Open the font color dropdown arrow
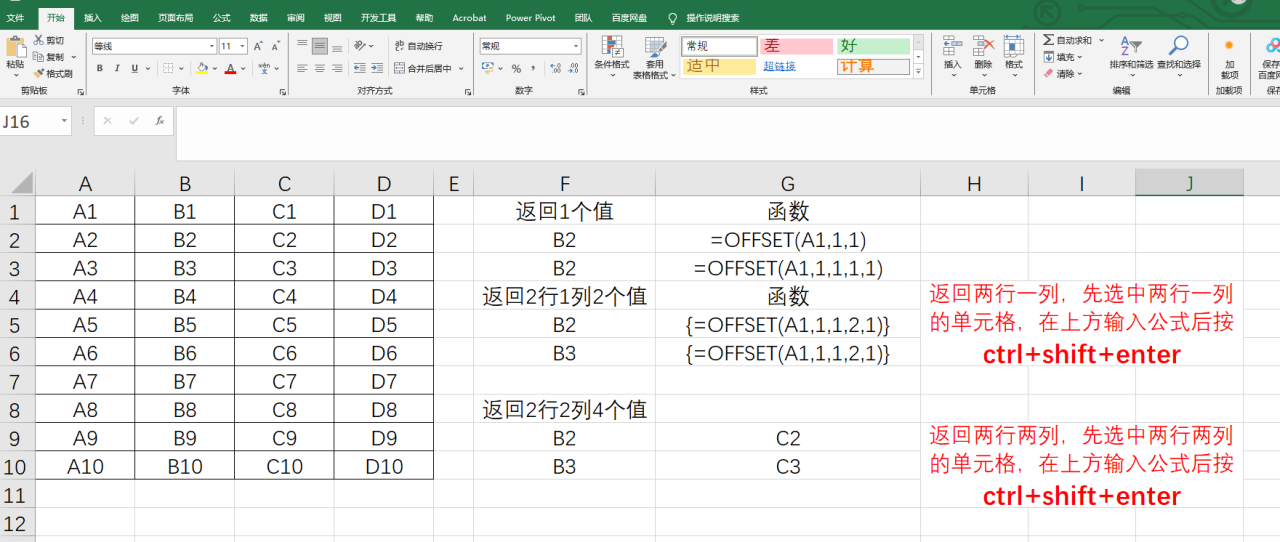The width and height of the screenshot is (1280, 542). pyautogui.click(x=244, y=68)
